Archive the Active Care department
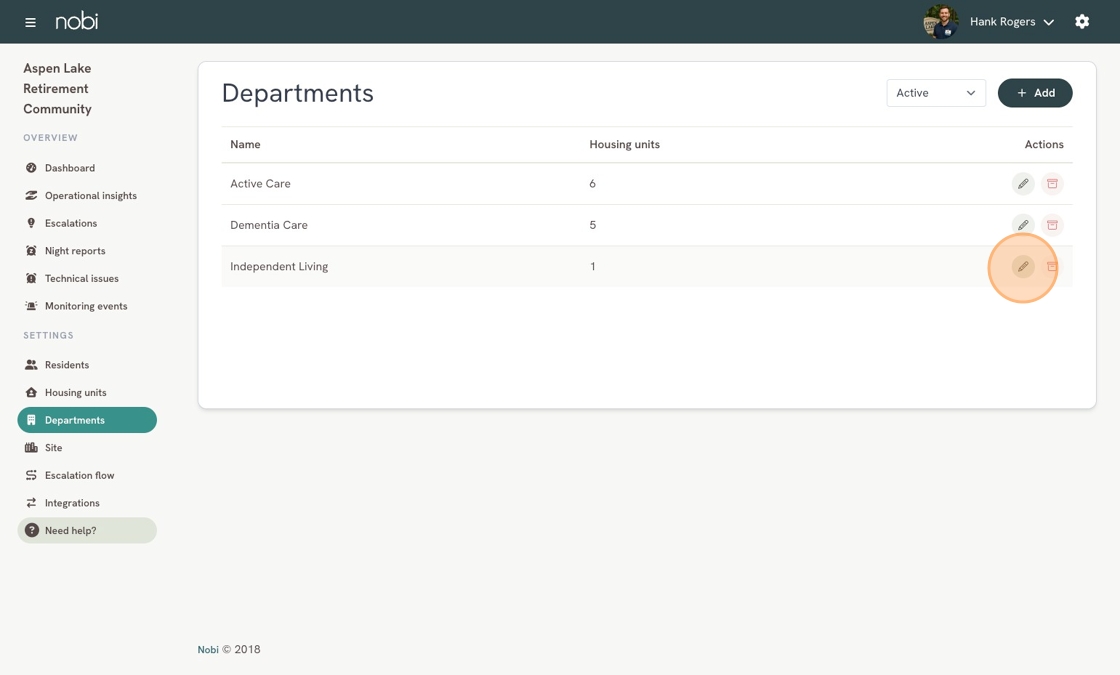 [x=1052, y=184]
